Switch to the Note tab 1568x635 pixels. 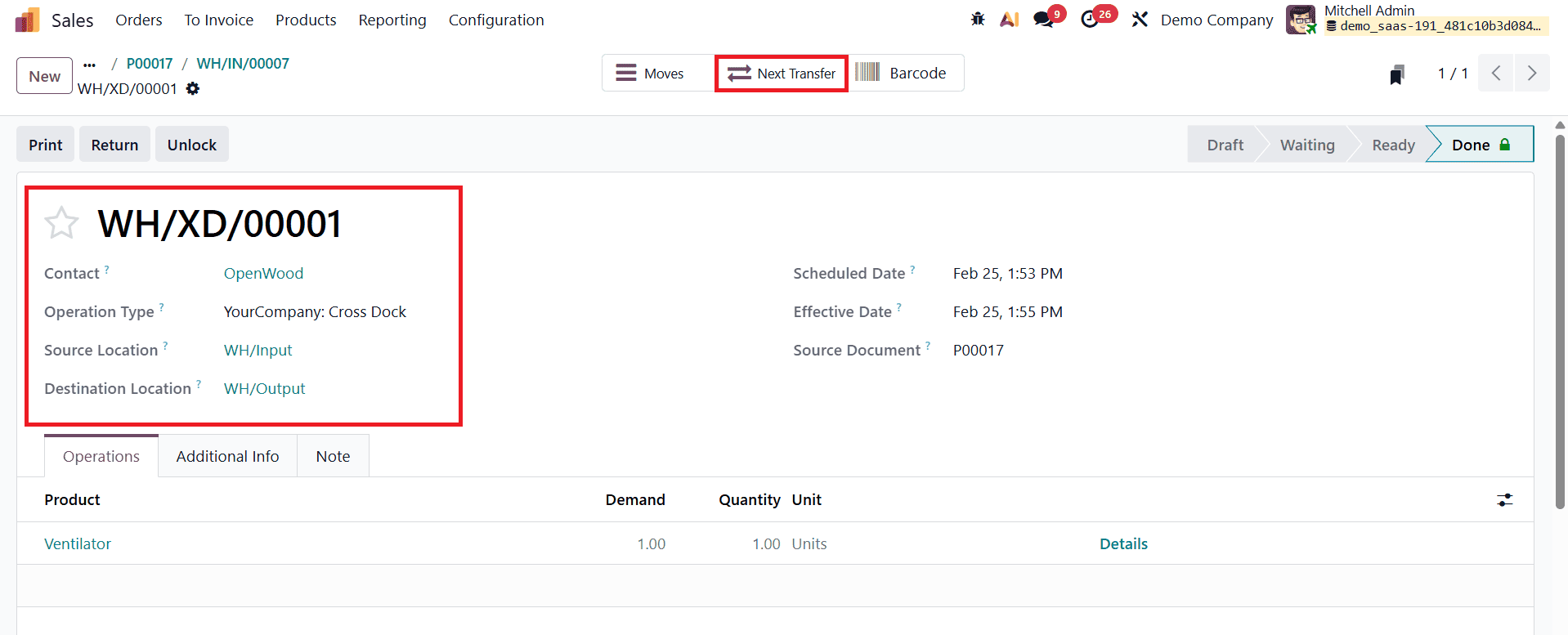click(x=333, y=456)
